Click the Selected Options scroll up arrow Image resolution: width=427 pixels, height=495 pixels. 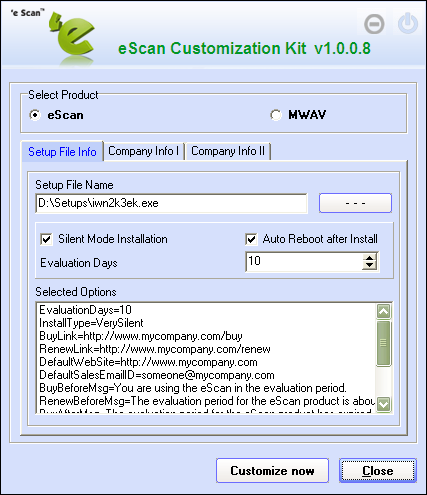click(x=383, y=312)
